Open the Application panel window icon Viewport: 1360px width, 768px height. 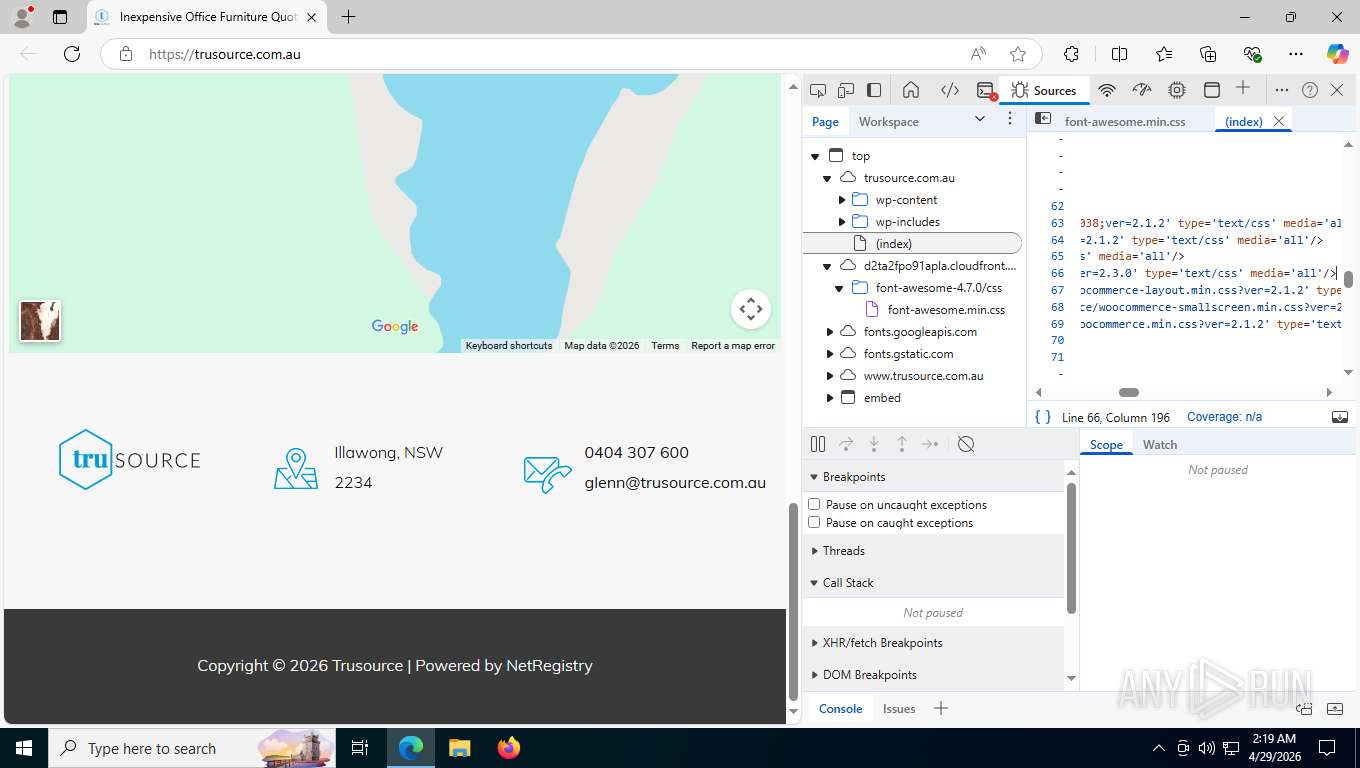(1211, 90)
